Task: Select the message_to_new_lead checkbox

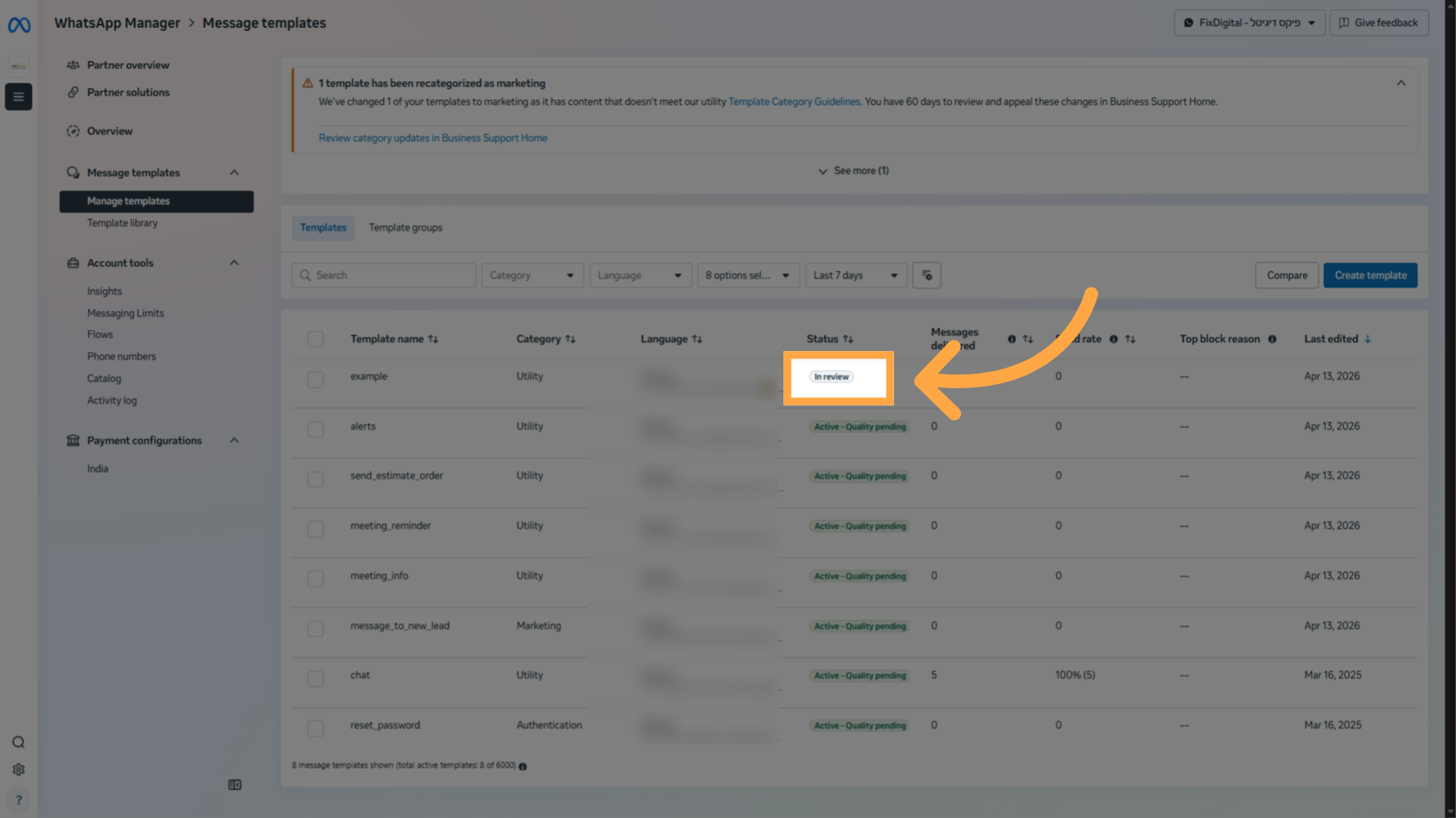Action: pos(315,628)
